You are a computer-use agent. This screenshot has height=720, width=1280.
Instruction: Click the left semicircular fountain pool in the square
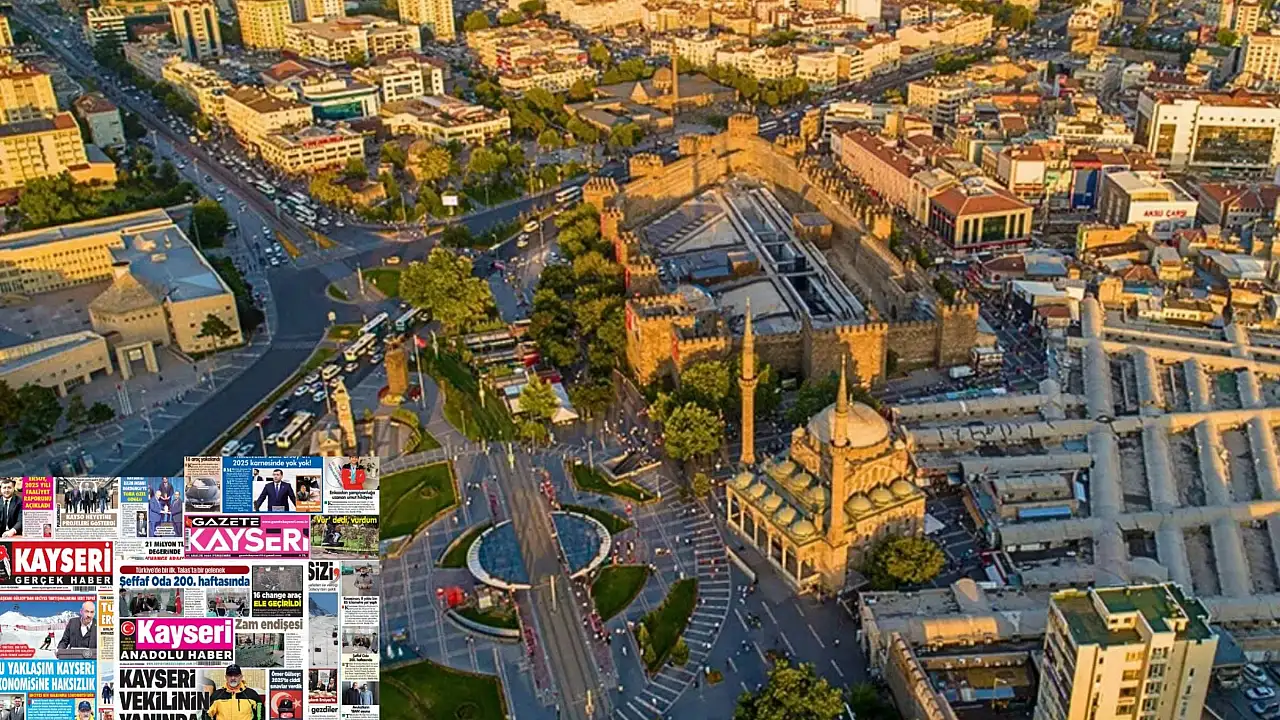[x=499, y=553]
